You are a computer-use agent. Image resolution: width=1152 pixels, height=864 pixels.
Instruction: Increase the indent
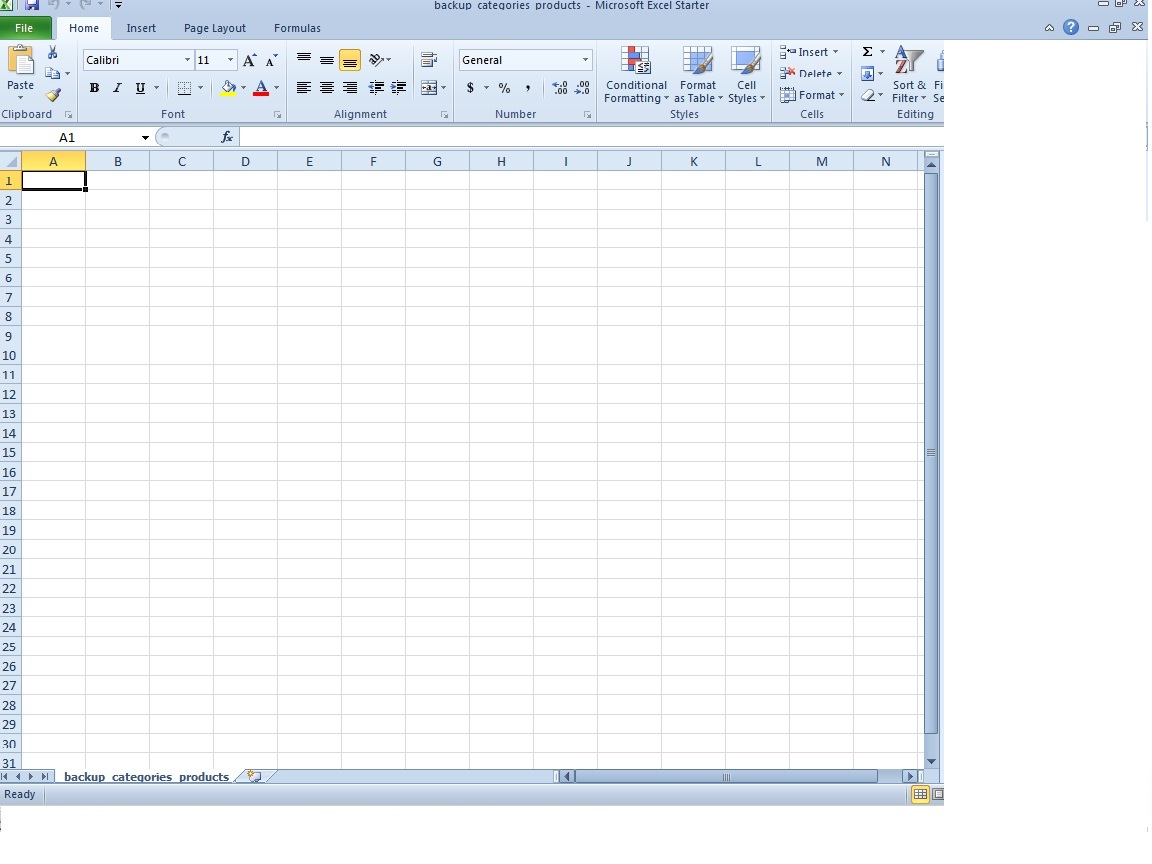[398, 88]
